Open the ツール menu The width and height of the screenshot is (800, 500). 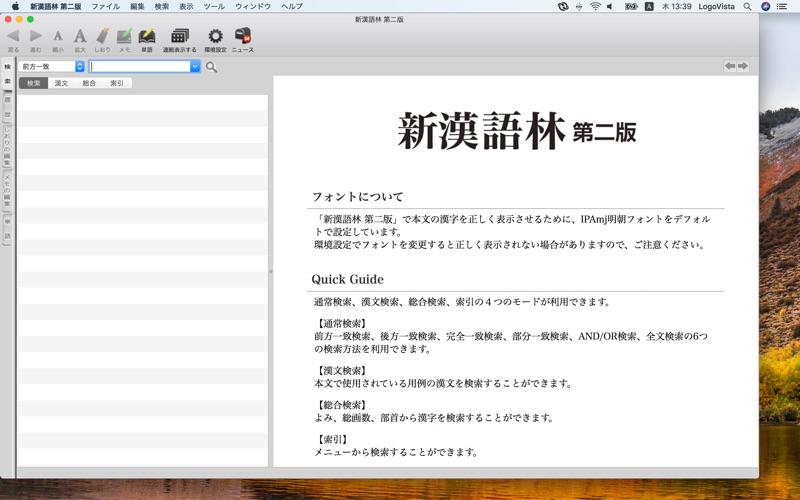(214, 6)
